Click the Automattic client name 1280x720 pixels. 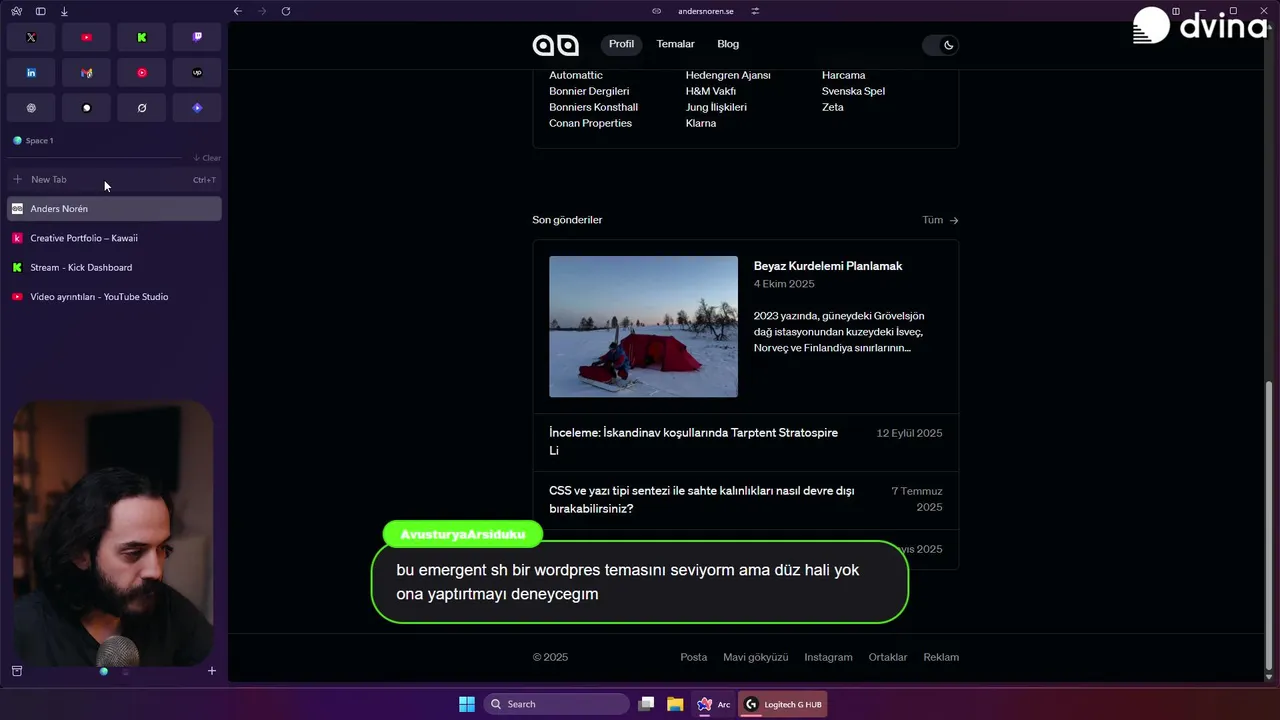coord(576,75)
